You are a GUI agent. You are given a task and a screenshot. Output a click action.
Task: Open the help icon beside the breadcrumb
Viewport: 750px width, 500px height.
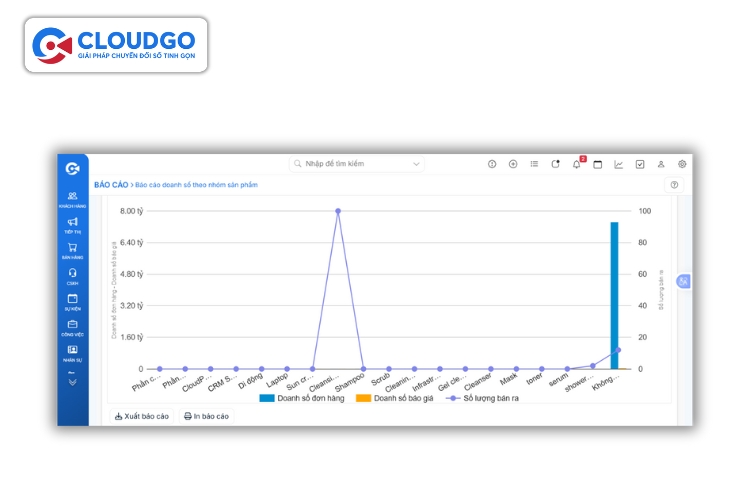point(674,185)
